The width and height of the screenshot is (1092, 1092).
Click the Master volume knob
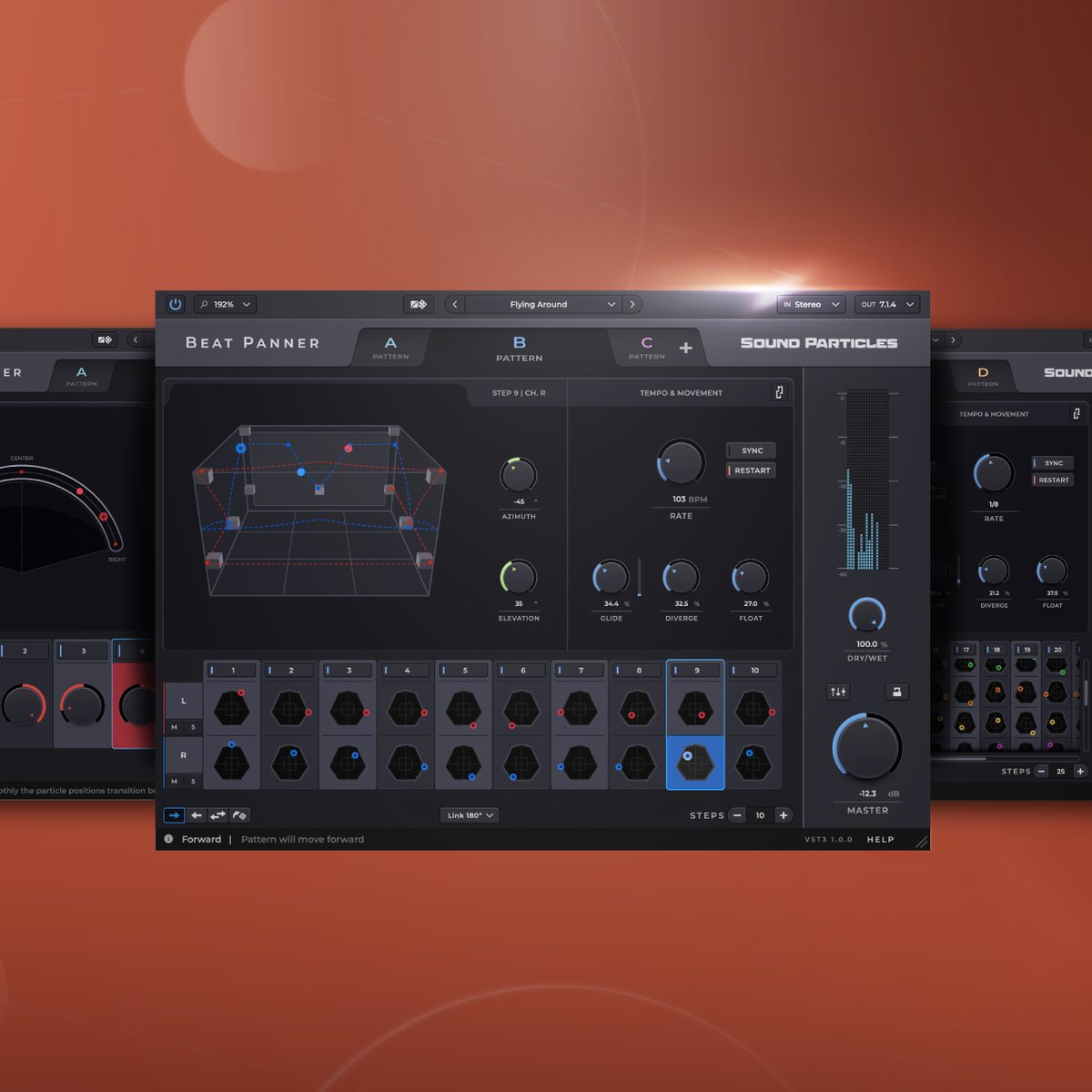(867, 746)
